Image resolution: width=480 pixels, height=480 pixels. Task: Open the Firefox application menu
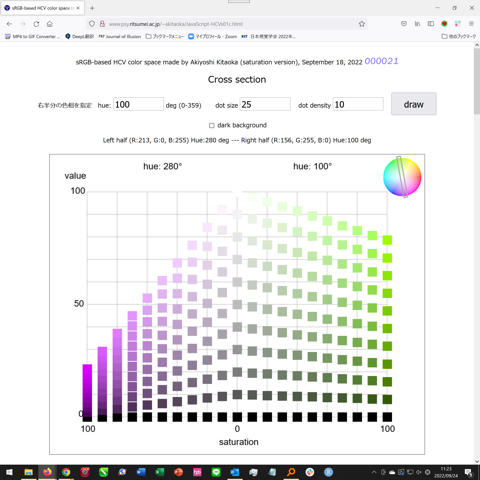coord(471,24)
